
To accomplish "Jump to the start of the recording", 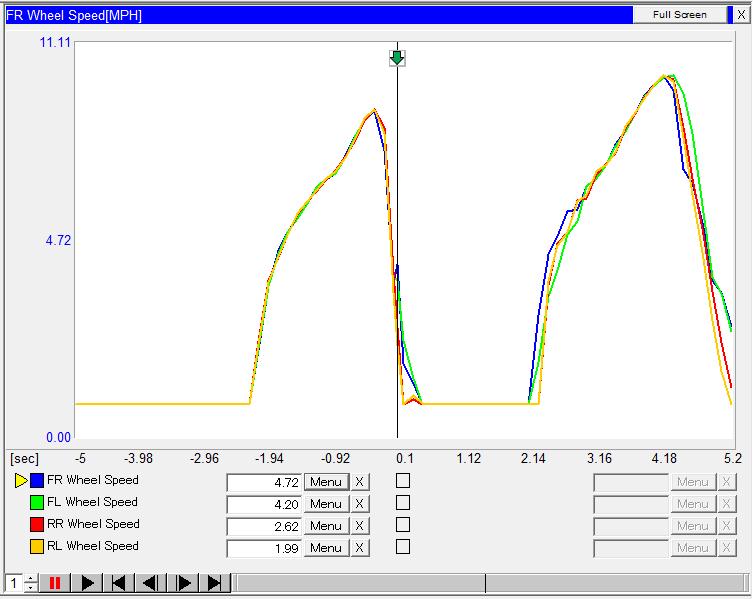I will tap(120, 583).
